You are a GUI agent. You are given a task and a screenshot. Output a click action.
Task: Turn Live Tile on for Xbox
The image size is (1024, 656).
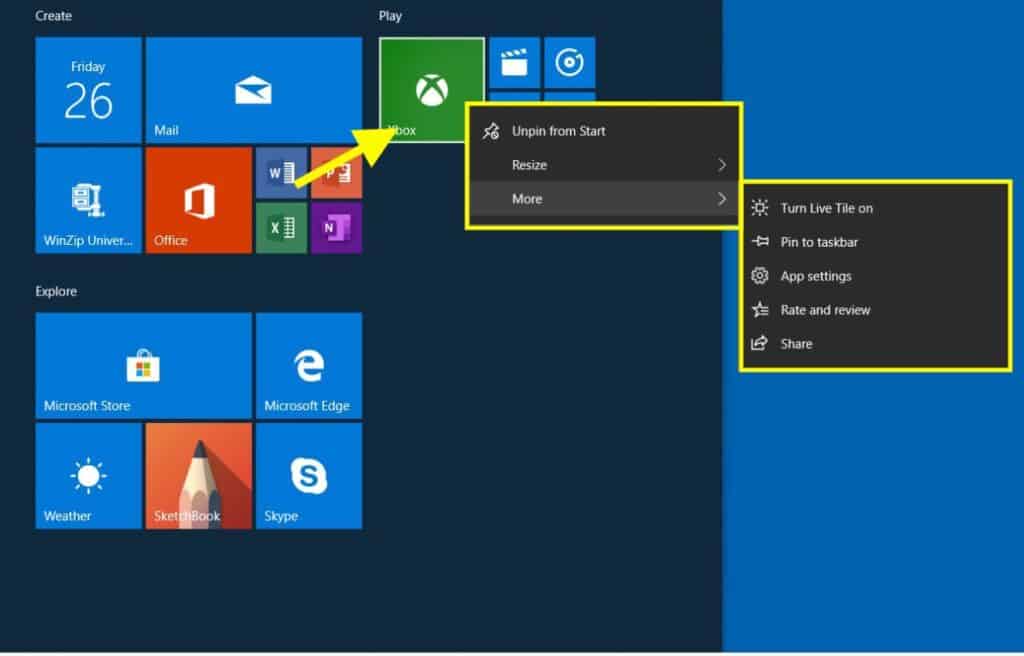pos(826,208)
